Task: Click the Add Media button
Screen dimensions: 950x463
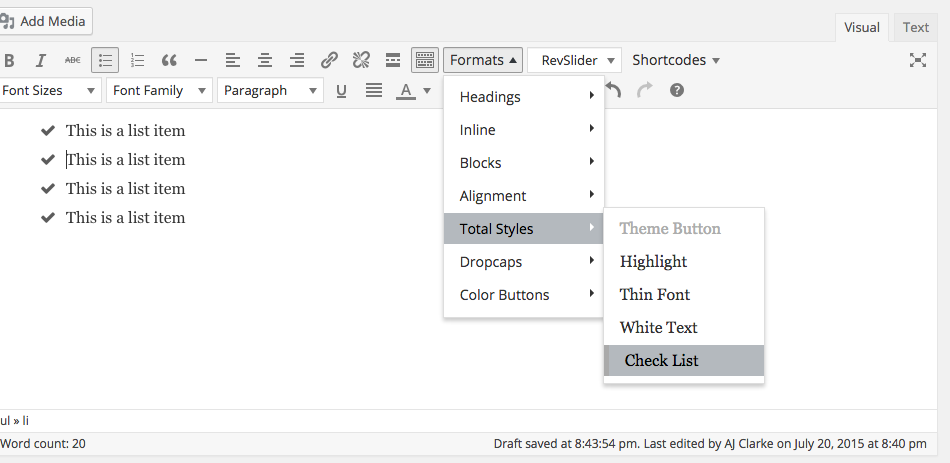Action: point(44,21)
